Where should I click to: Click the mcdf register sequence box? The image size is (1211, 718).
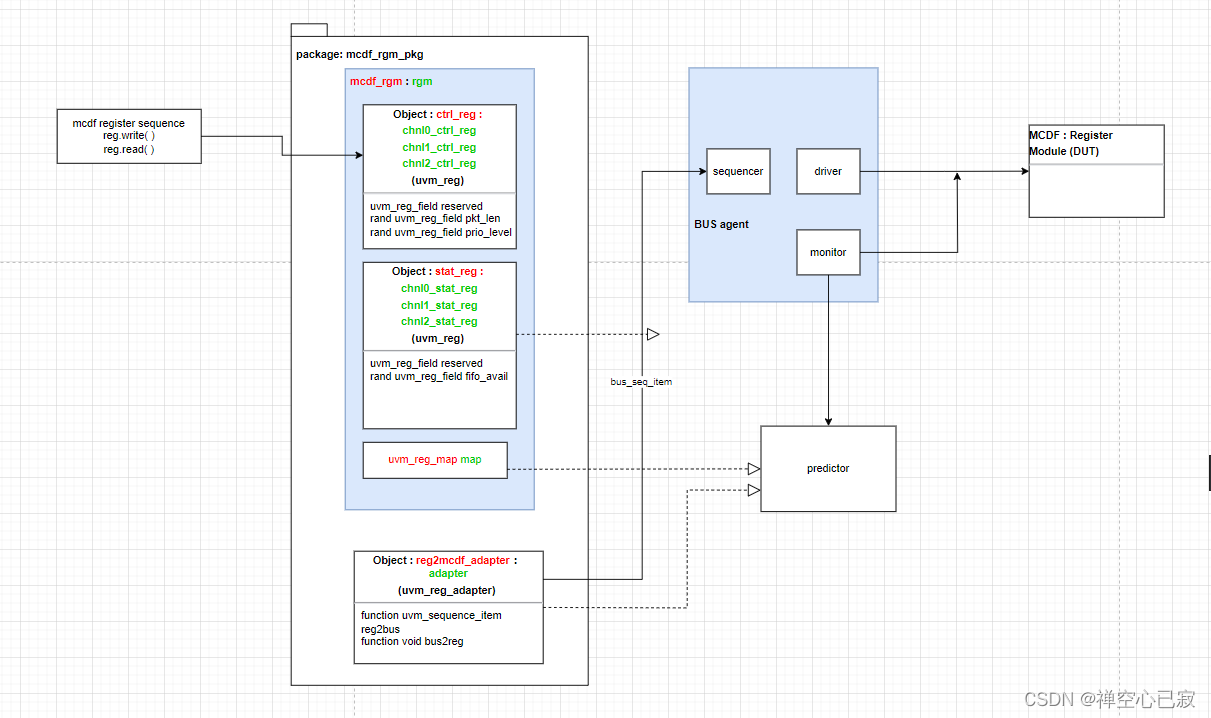point(129,135)
